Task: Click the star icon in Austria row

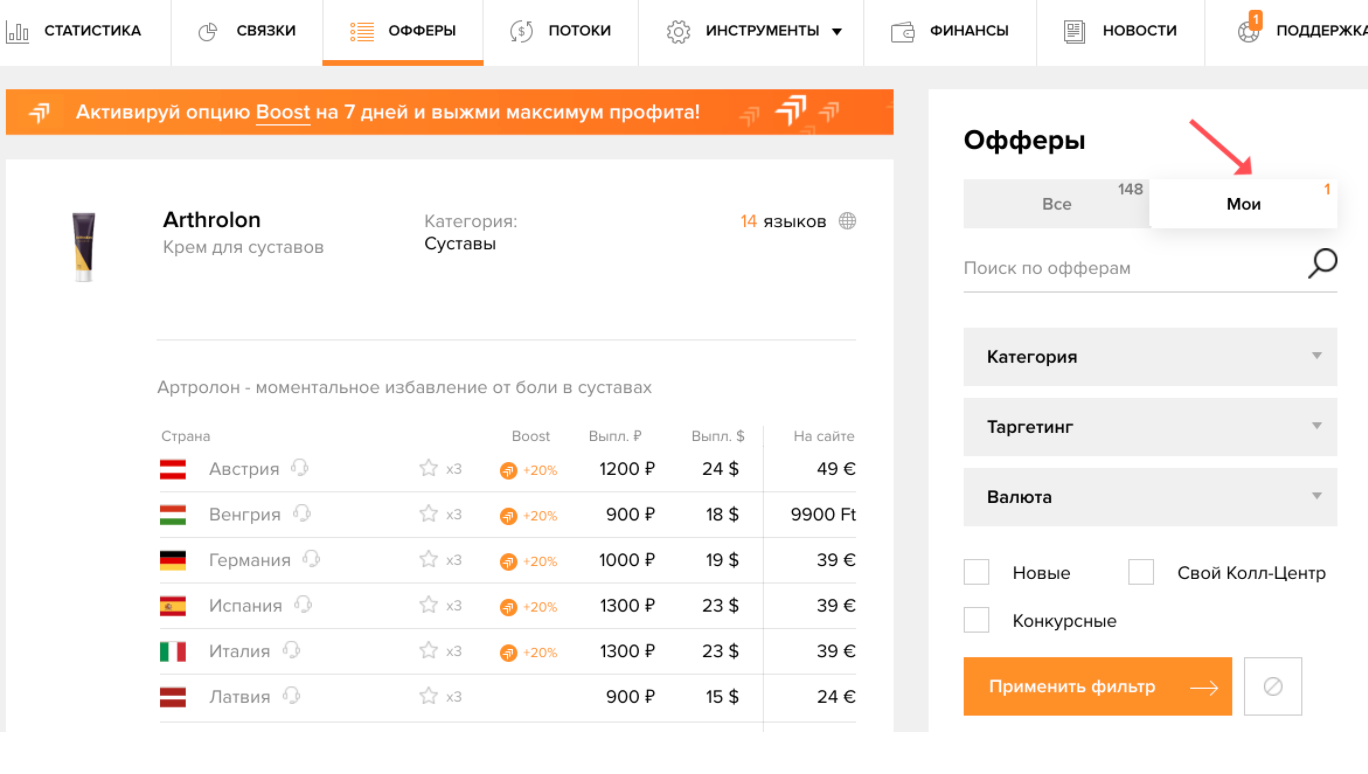Action: point(429,468)
